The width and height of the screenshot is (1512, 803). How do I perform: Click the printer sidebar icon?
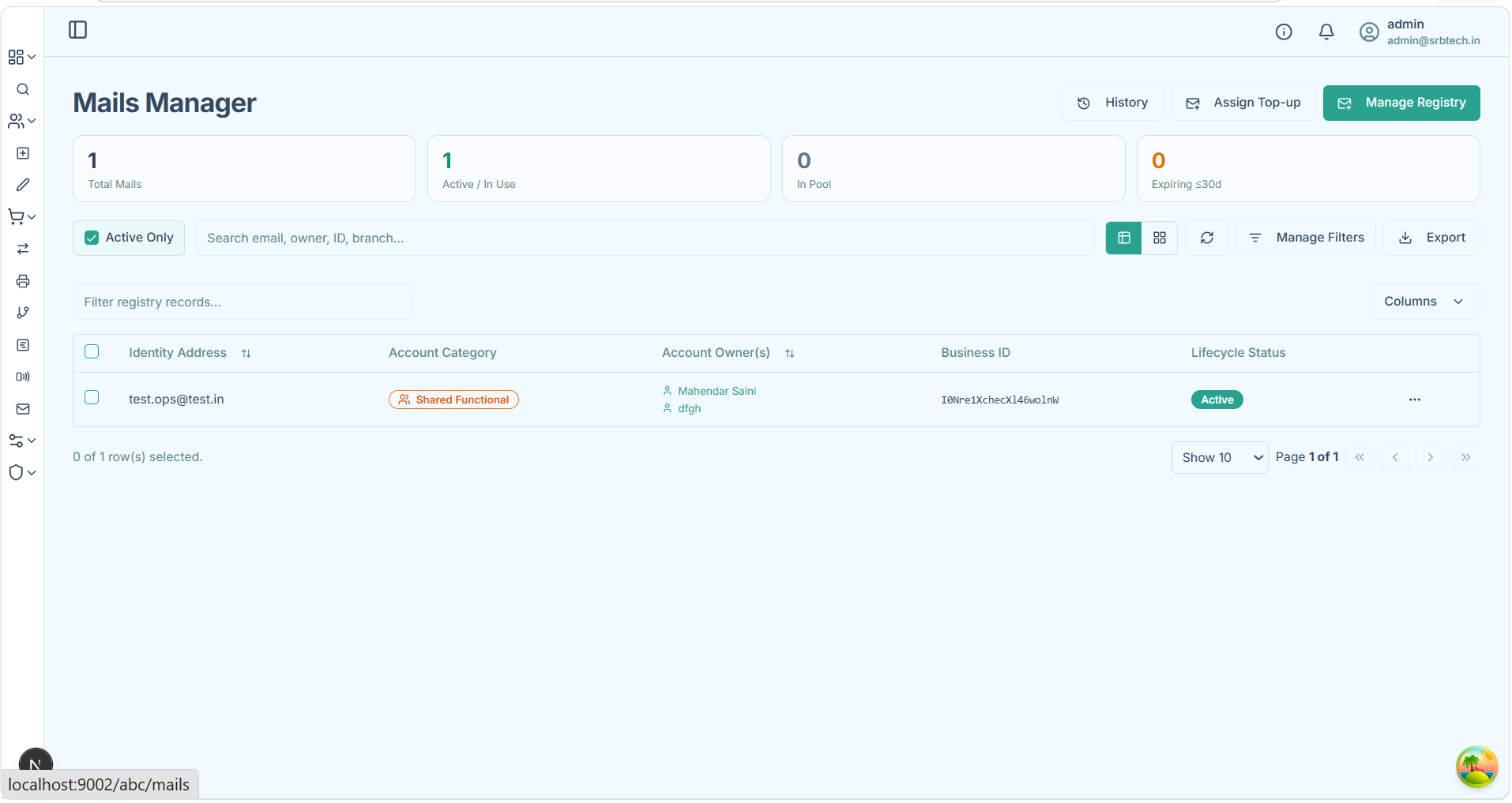[x=23, y=281]
